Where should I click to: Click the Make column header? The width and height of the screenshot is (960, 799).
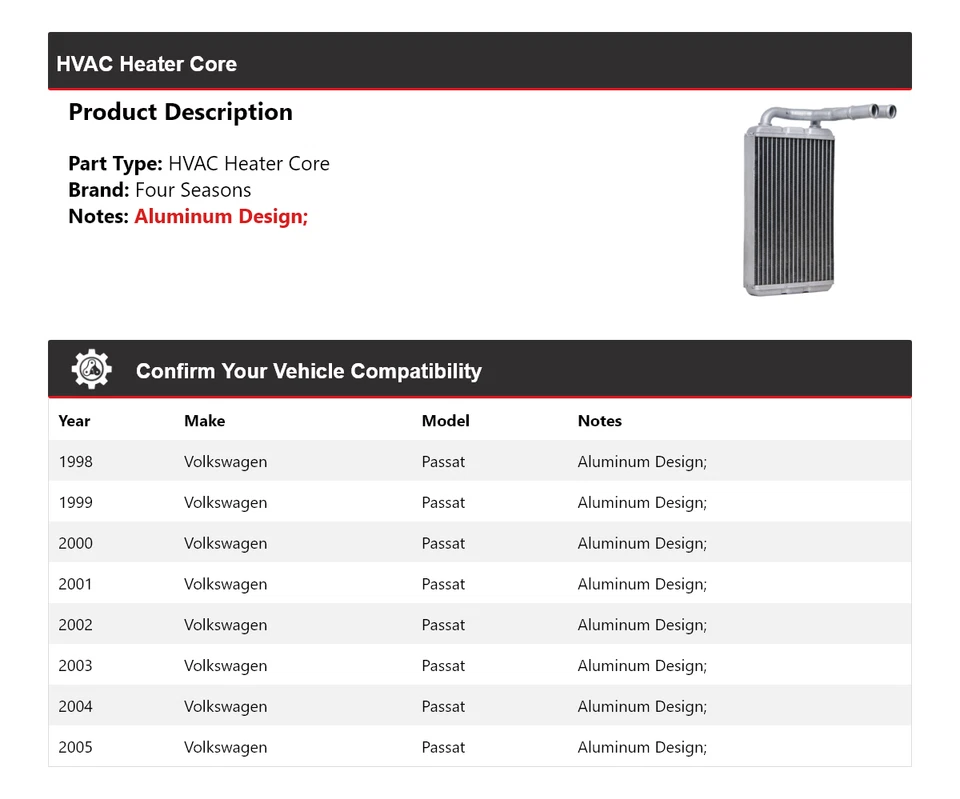click(x=204, y=421)
